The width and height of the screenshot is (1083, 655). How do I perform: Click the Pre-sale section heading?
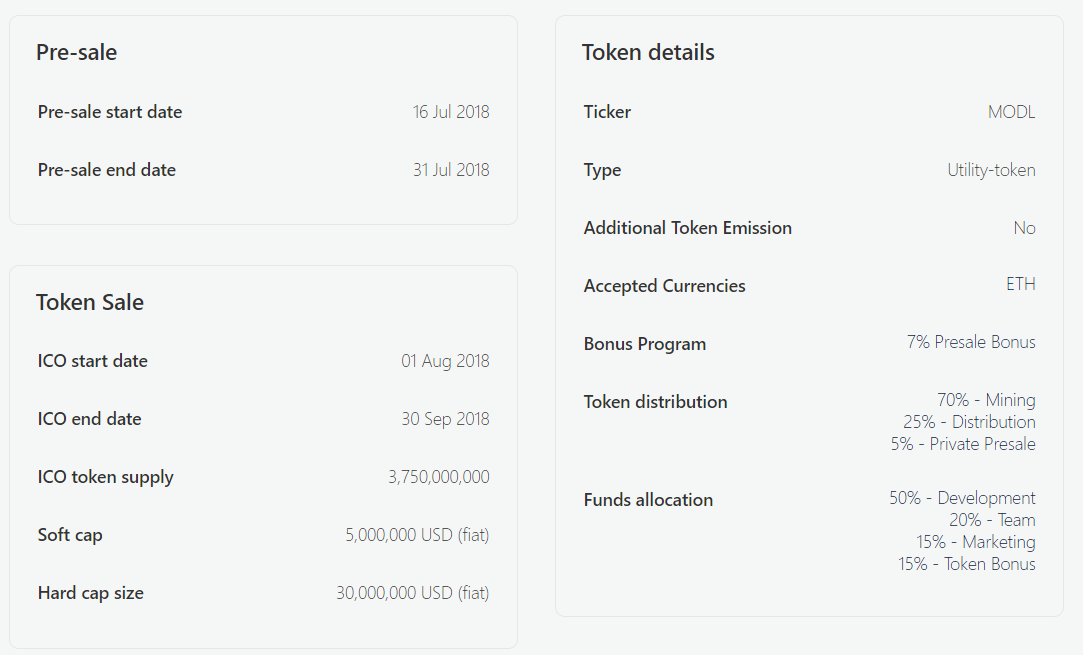pyautogui.click(x=76, y=53)
